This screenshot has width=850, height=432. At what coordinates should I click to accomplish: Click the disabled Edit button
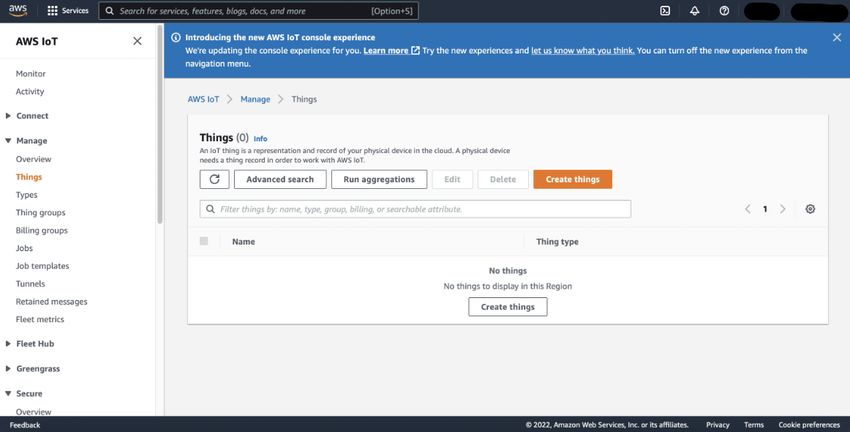tap(452, 179)
